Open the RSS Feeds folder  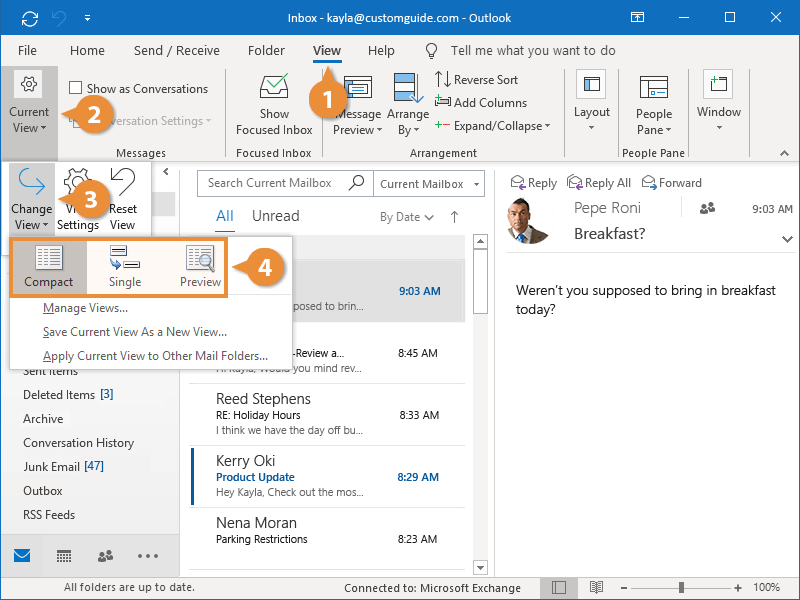pyautogui.click(x=49, y=514)
